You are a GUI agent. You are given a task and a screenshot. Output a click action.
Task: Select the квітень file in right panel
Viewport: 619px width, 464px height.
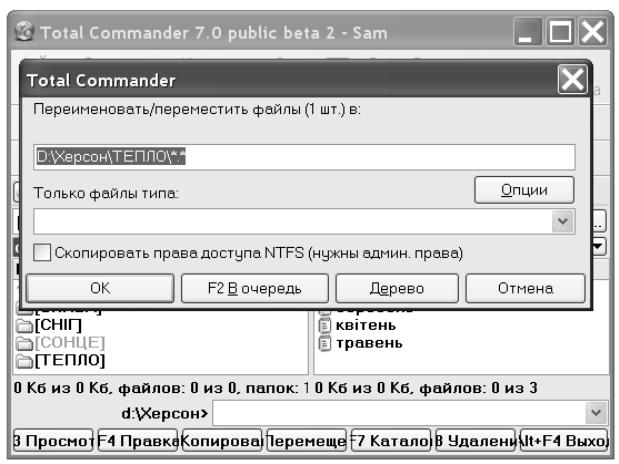(366, 325)
